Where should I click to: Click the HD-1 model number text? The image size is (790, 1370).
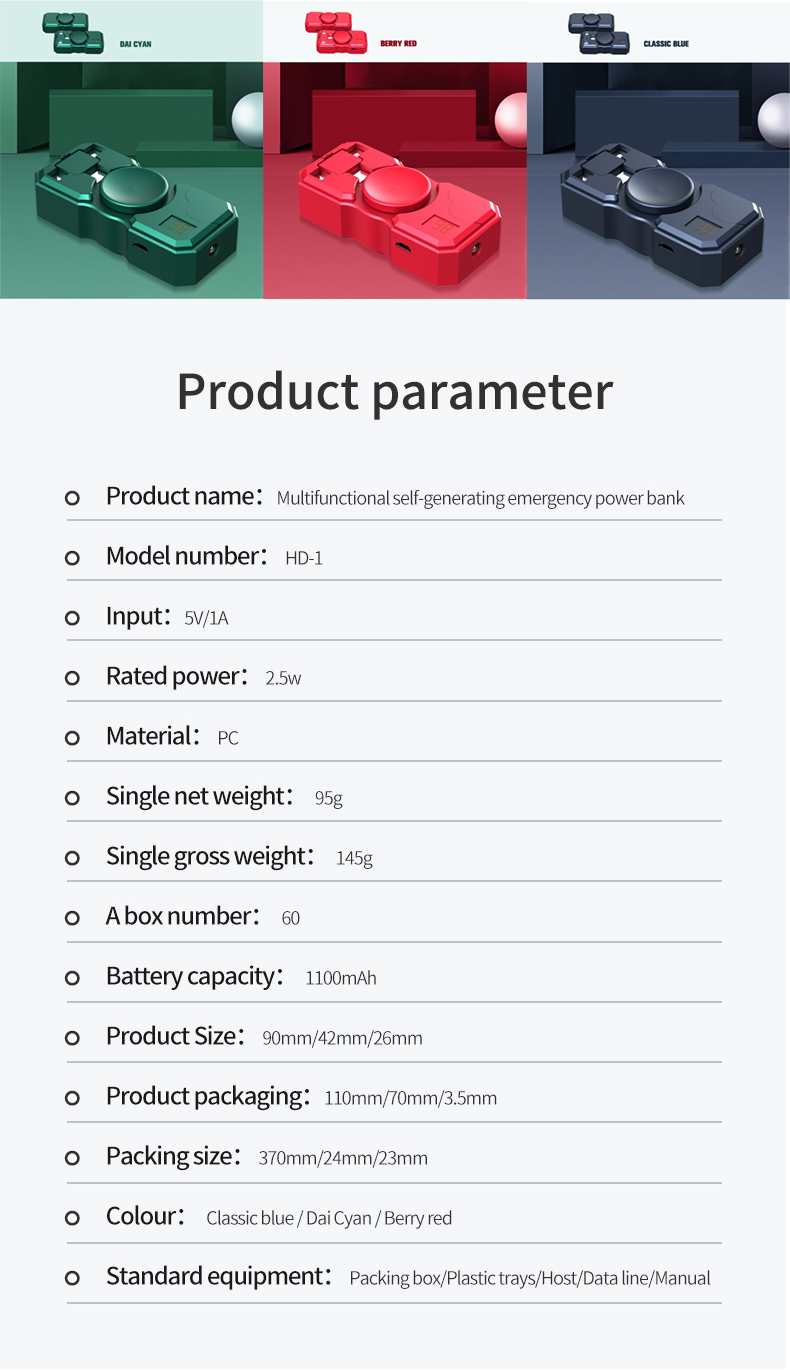(x=304, y=558)
